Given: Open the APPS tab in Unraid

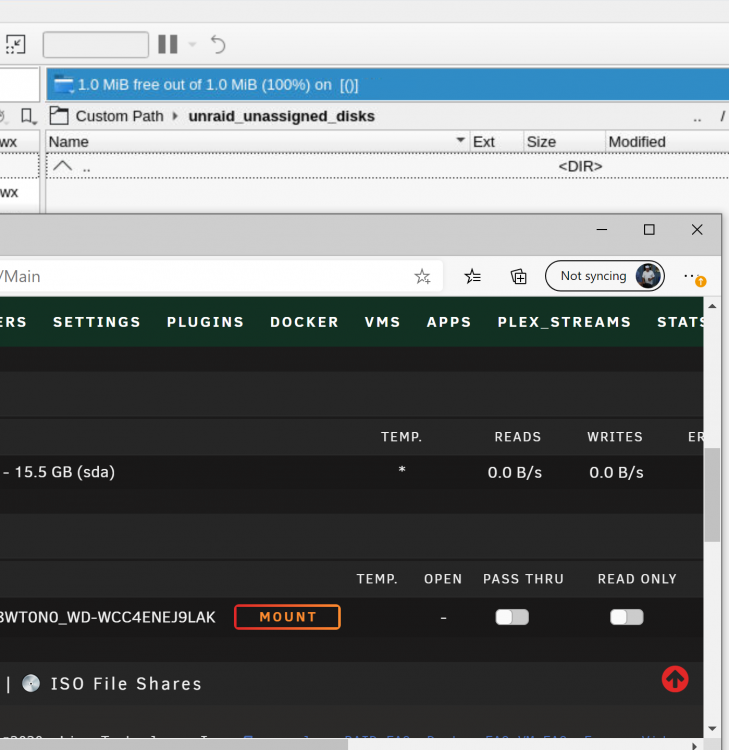Looking at the screenshot, I should pyautogui.click(x=449, y=322).
